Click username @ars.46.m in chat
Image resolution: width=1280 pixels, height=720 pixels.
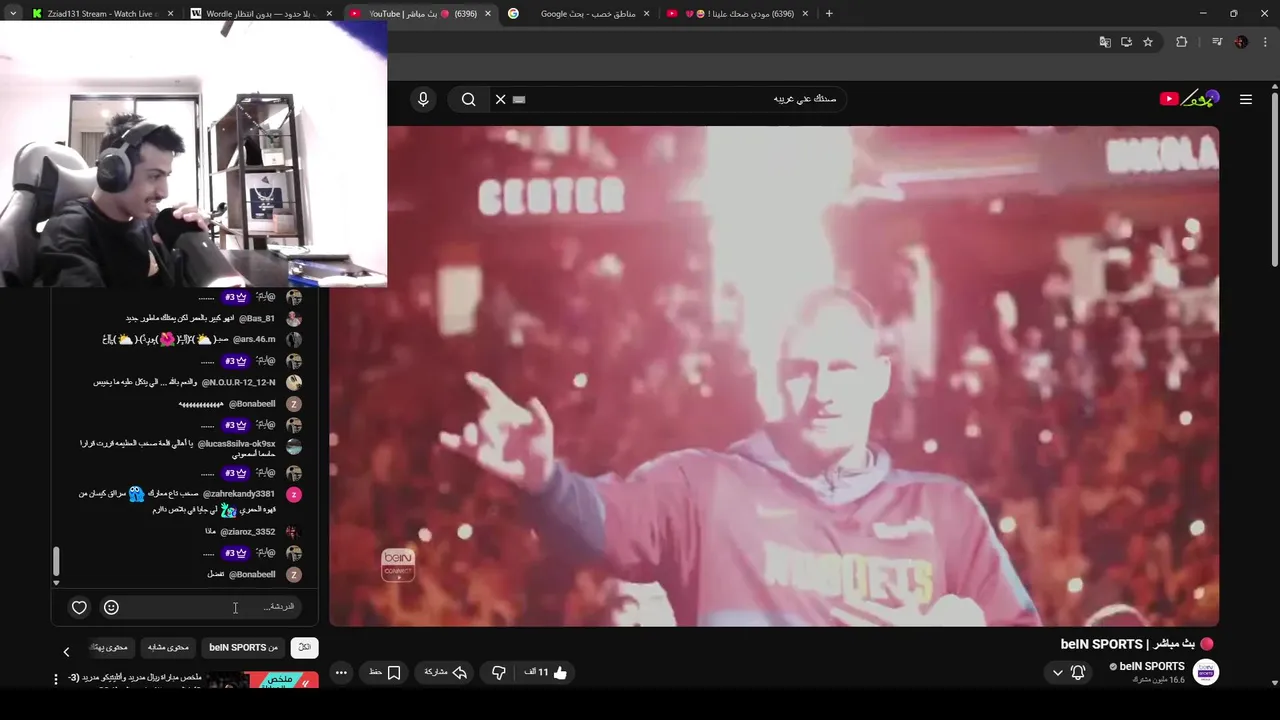tap(254, 339)
